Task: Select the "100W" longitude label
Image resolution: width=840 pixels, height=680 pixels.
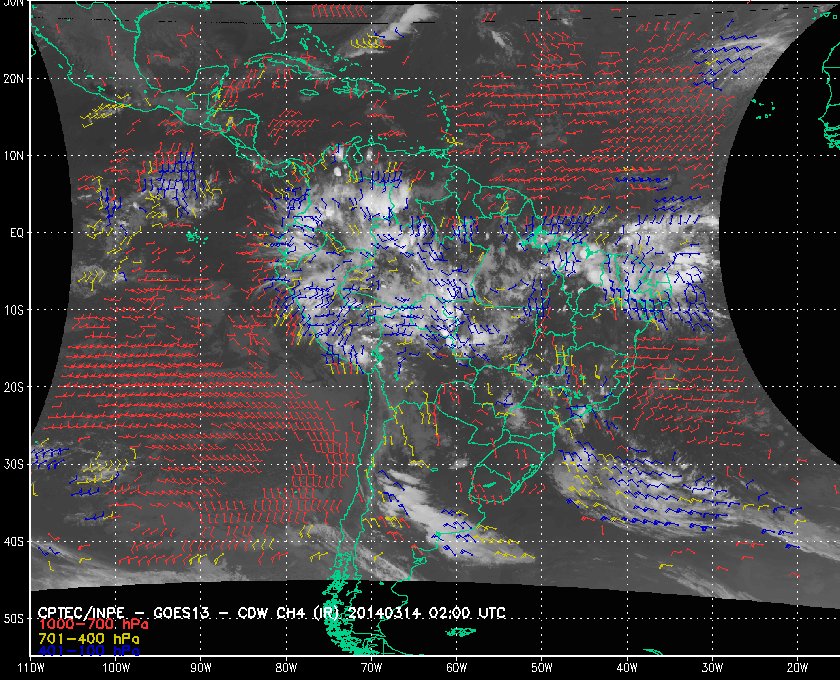Action: (x=116, y=668)
